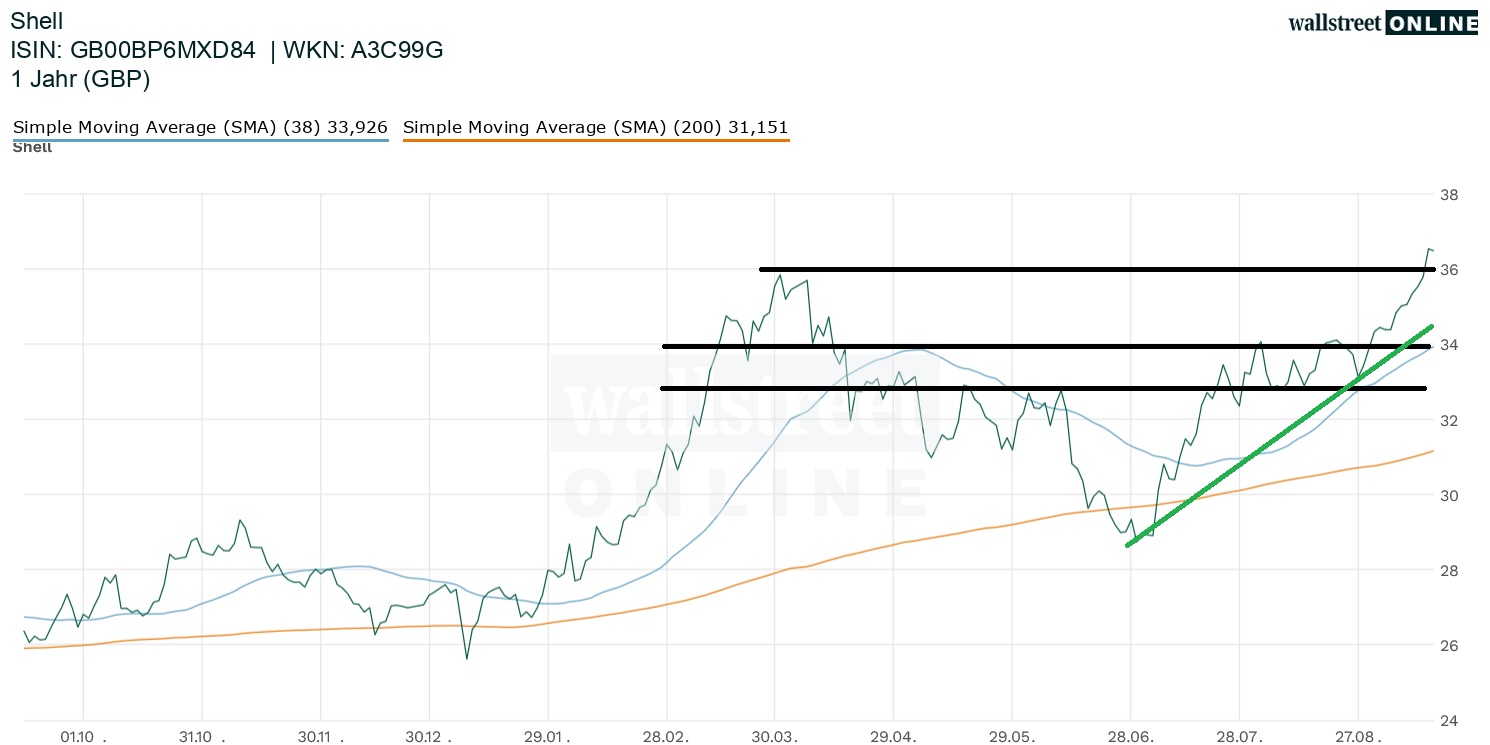The width and height of the screenshot is (1490, 745).
Task: Click the price axis label 38
Action: 1449,195
